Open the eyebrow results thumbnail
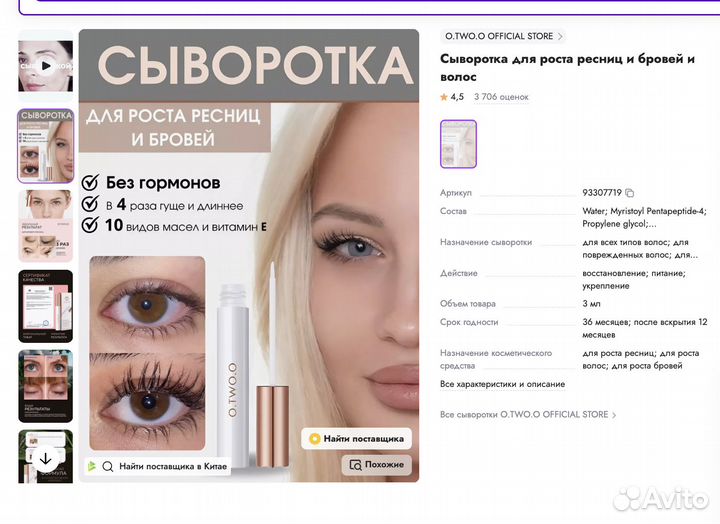This screenshot has width=720, height=524. [x=45, y=226]
